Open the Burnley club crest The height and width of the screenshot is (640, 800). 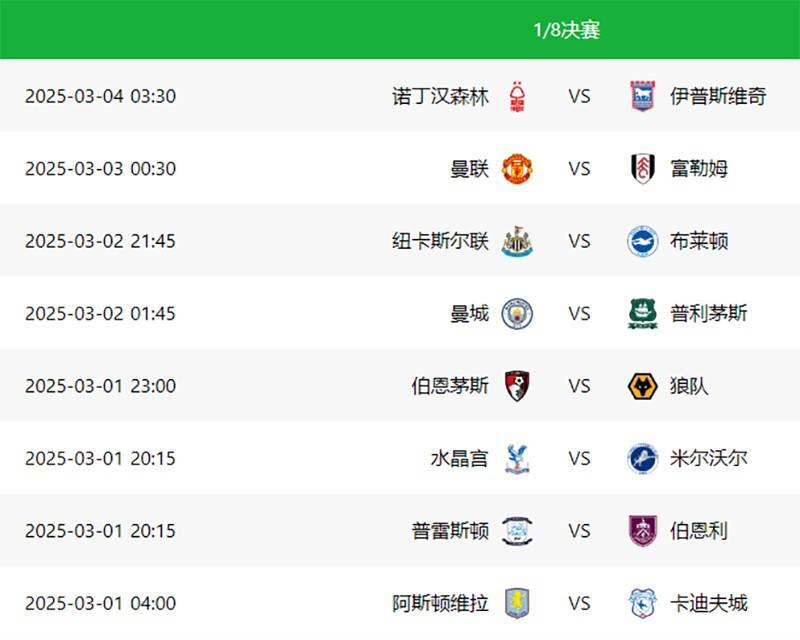(642, 531)
